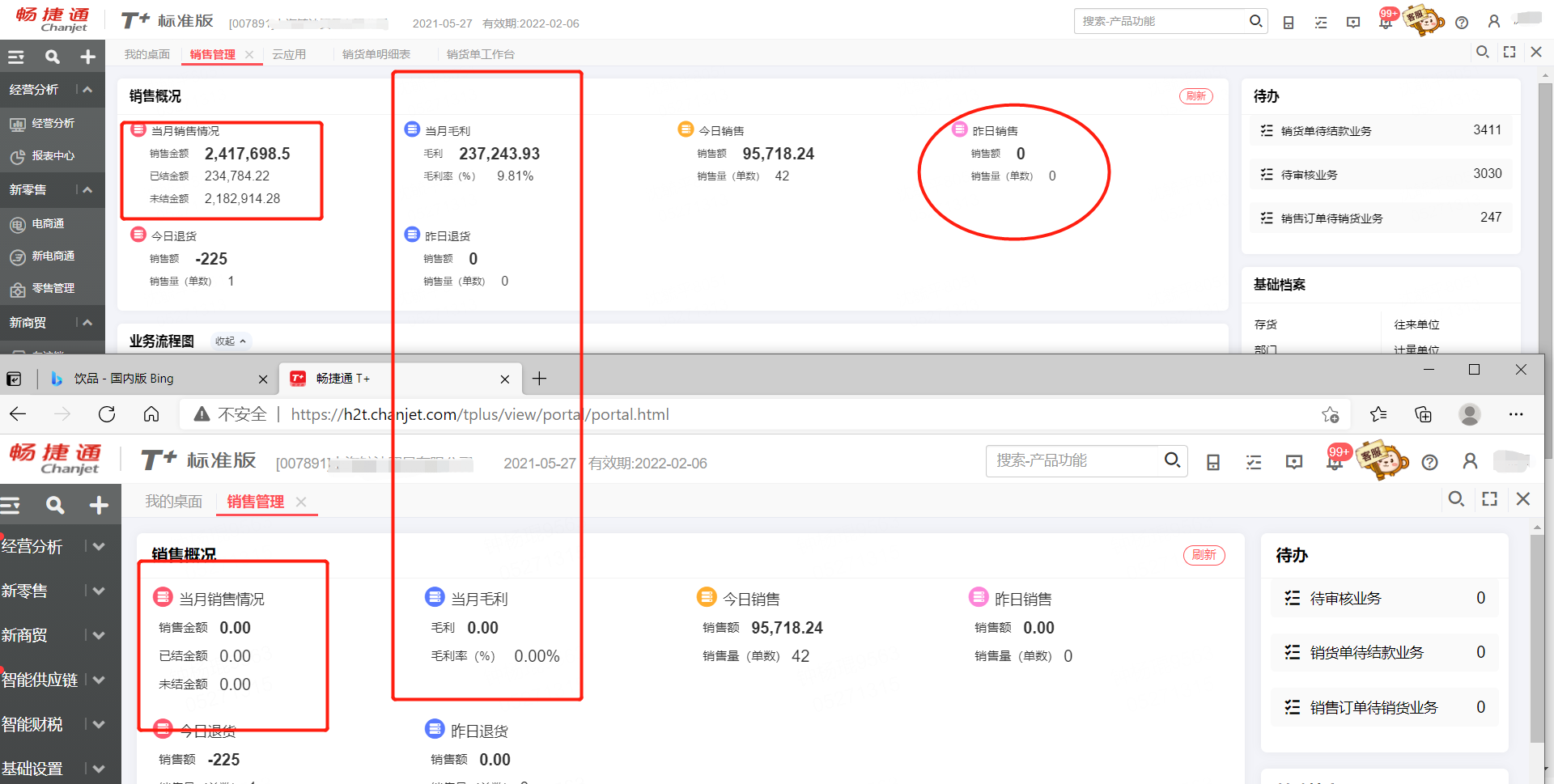
Task: Click sidebar plus icon in top window
Action: tap(88, 57)
